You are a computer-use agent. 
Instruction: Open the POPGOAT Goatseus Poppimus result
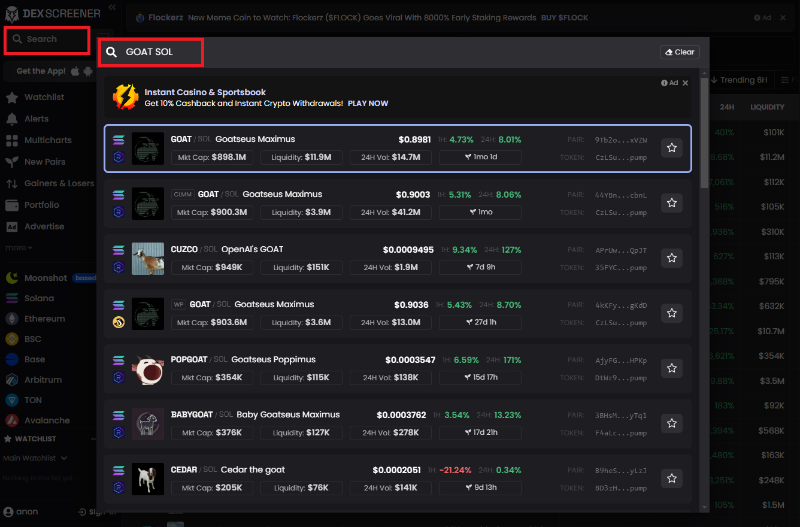point(397,368)
